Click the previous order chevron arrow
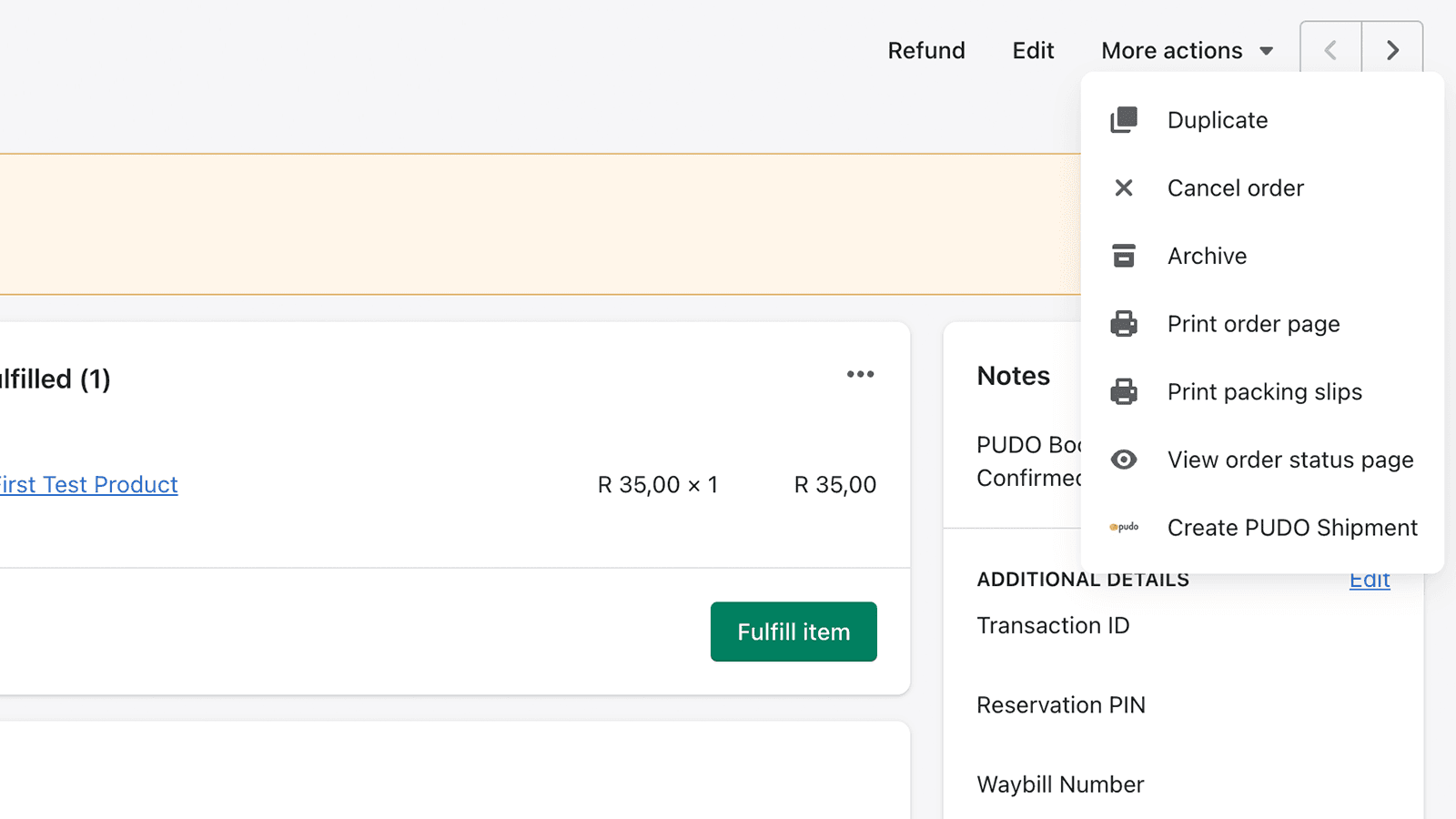 1330,50
